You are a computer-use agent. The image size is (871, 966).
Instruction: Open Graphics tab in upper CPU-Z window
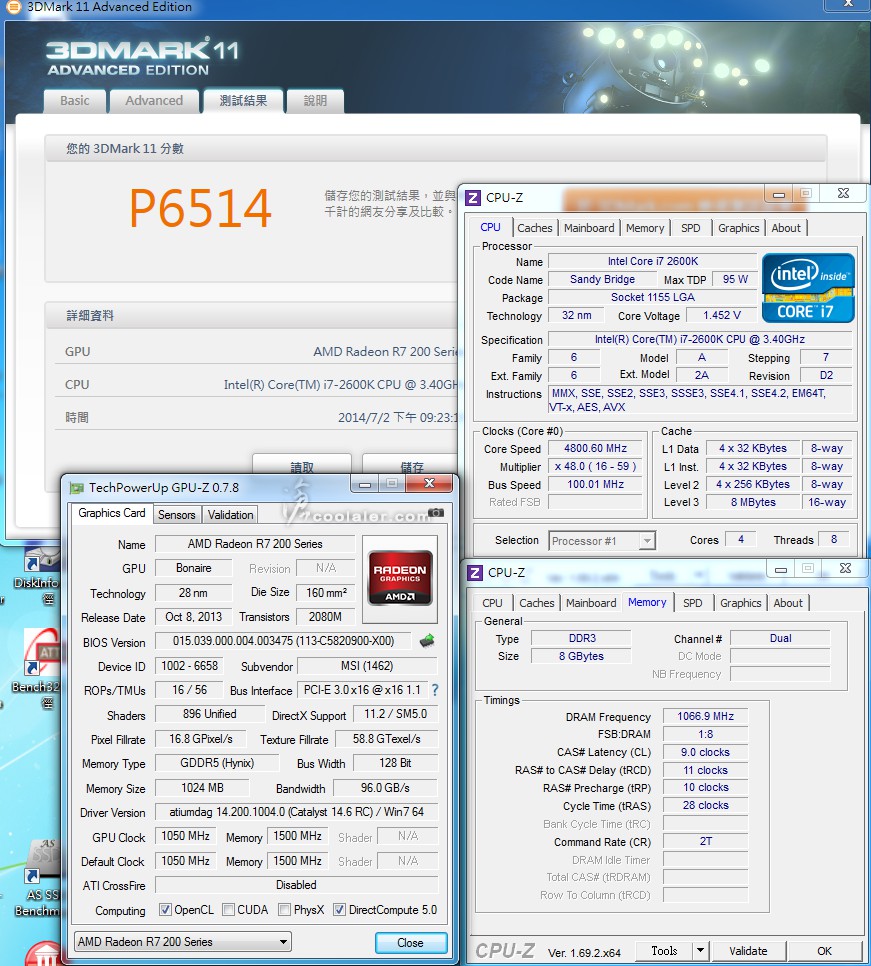pos(739,229)
